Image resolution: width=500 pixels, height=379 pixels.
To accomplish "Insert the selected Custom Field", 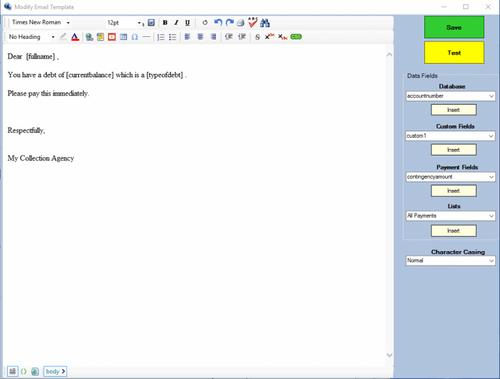I will coord(454,150).
